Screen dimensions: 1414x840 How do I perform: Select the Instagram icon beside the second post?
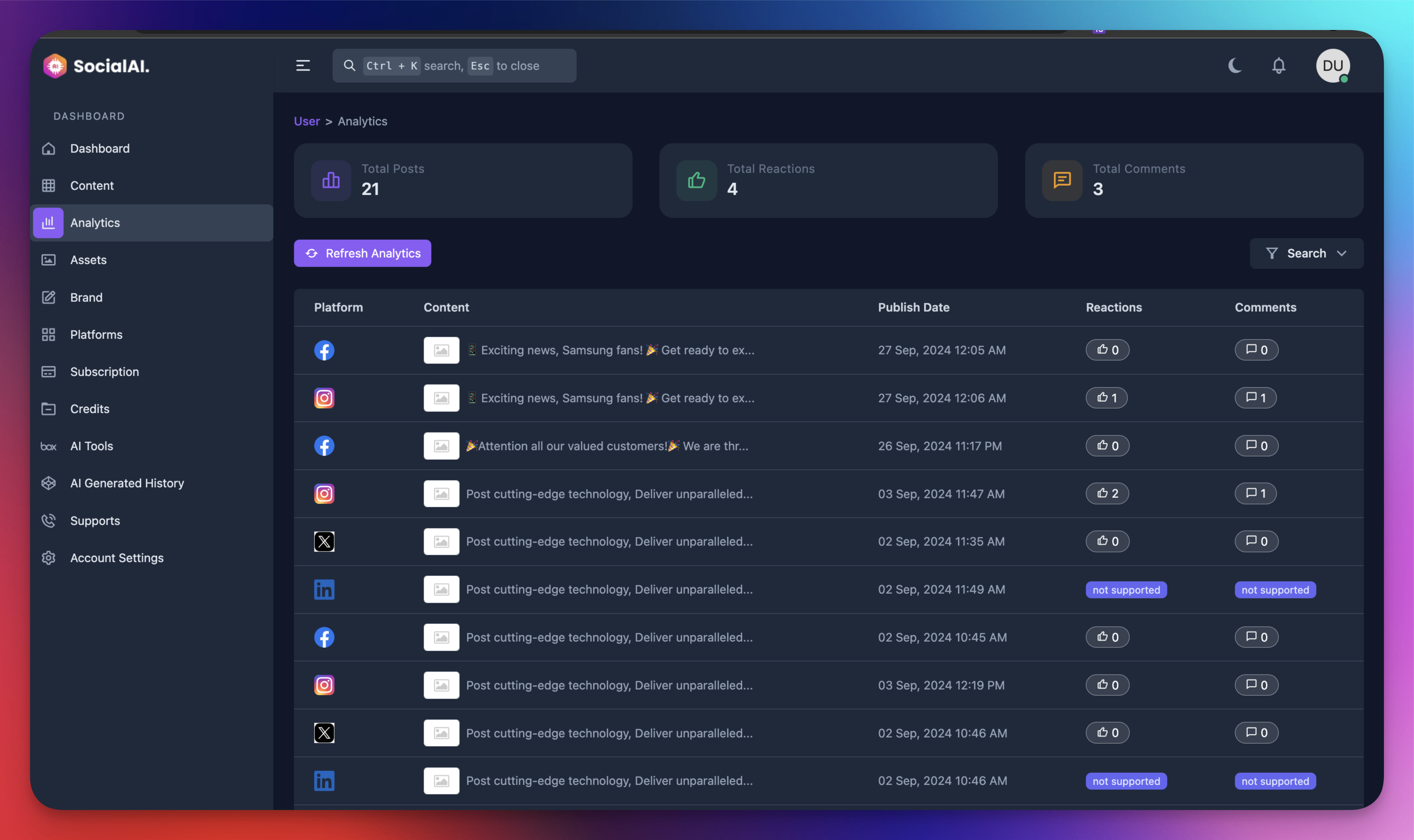coord(324,398)
